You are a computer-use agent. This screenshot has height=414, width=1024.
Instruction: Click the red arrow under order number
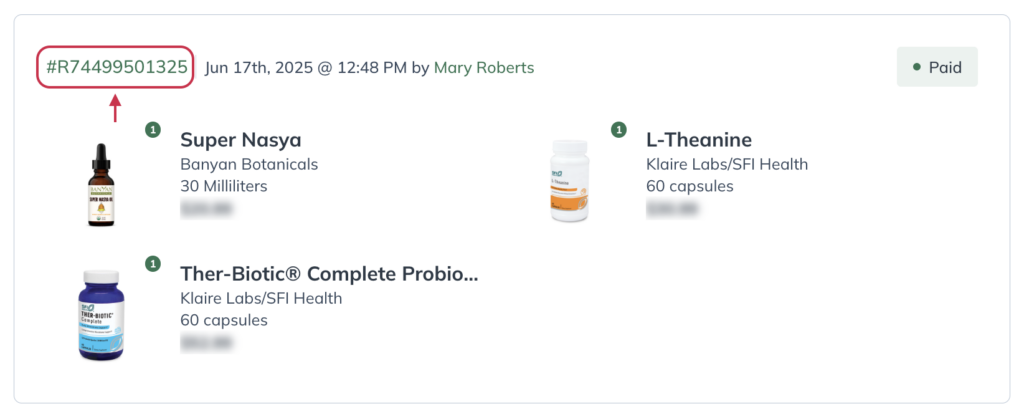click(x=115, y=108)
